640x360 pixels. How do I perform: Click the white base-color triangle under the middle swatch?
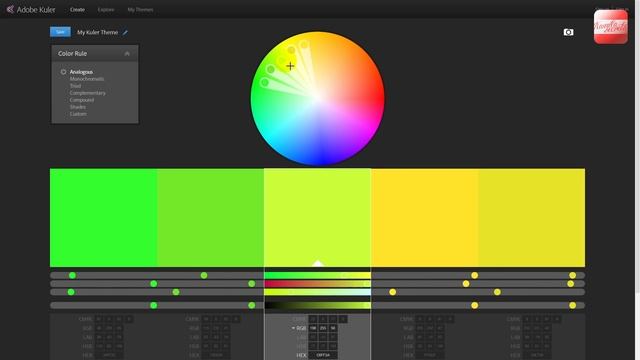tap(318, 263)
